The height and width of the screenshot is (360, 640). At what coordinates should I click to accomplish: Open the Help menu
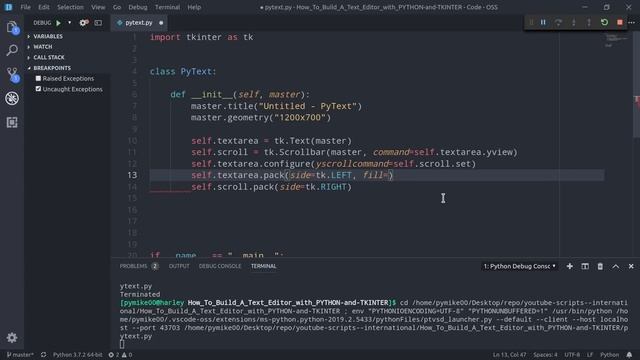click(194, 7)
